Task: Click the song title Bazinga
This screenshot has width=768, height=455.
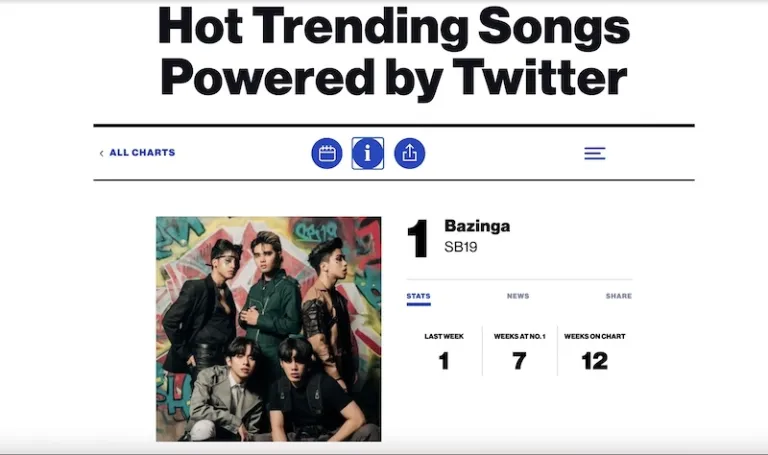Action: [477, 226]
